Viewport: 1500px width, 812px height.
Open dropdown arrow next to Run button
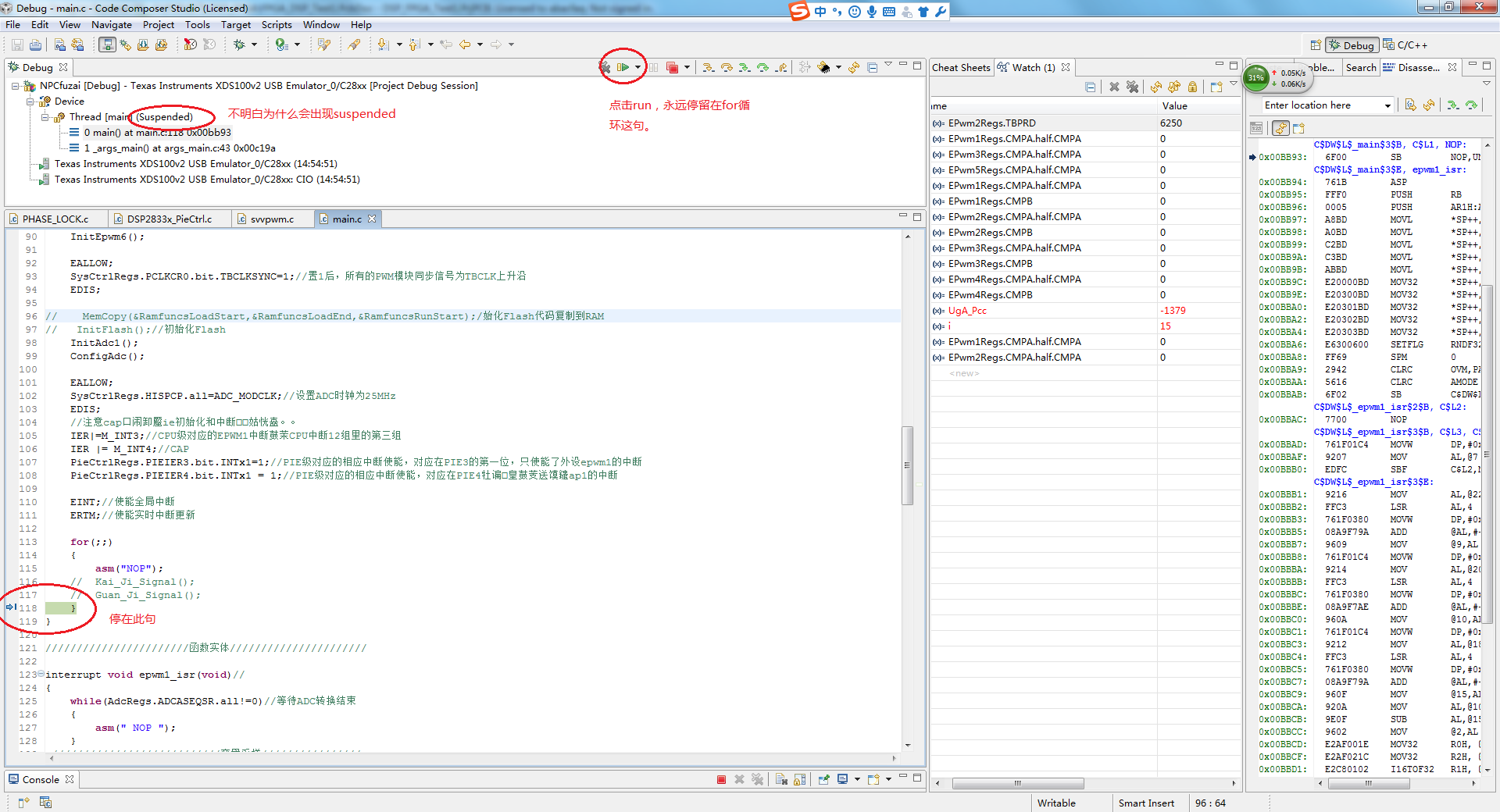point(637,68)
